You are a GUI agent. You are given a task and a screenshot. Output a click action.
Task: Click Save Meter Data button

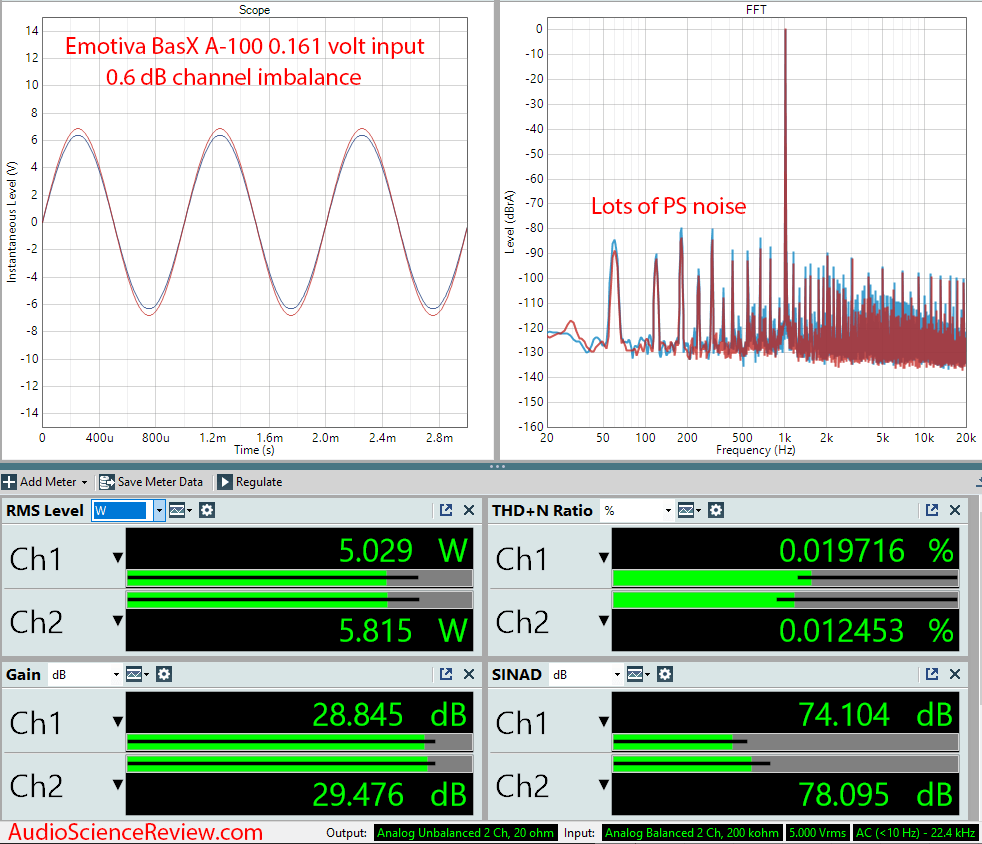[x=151, y=482]
